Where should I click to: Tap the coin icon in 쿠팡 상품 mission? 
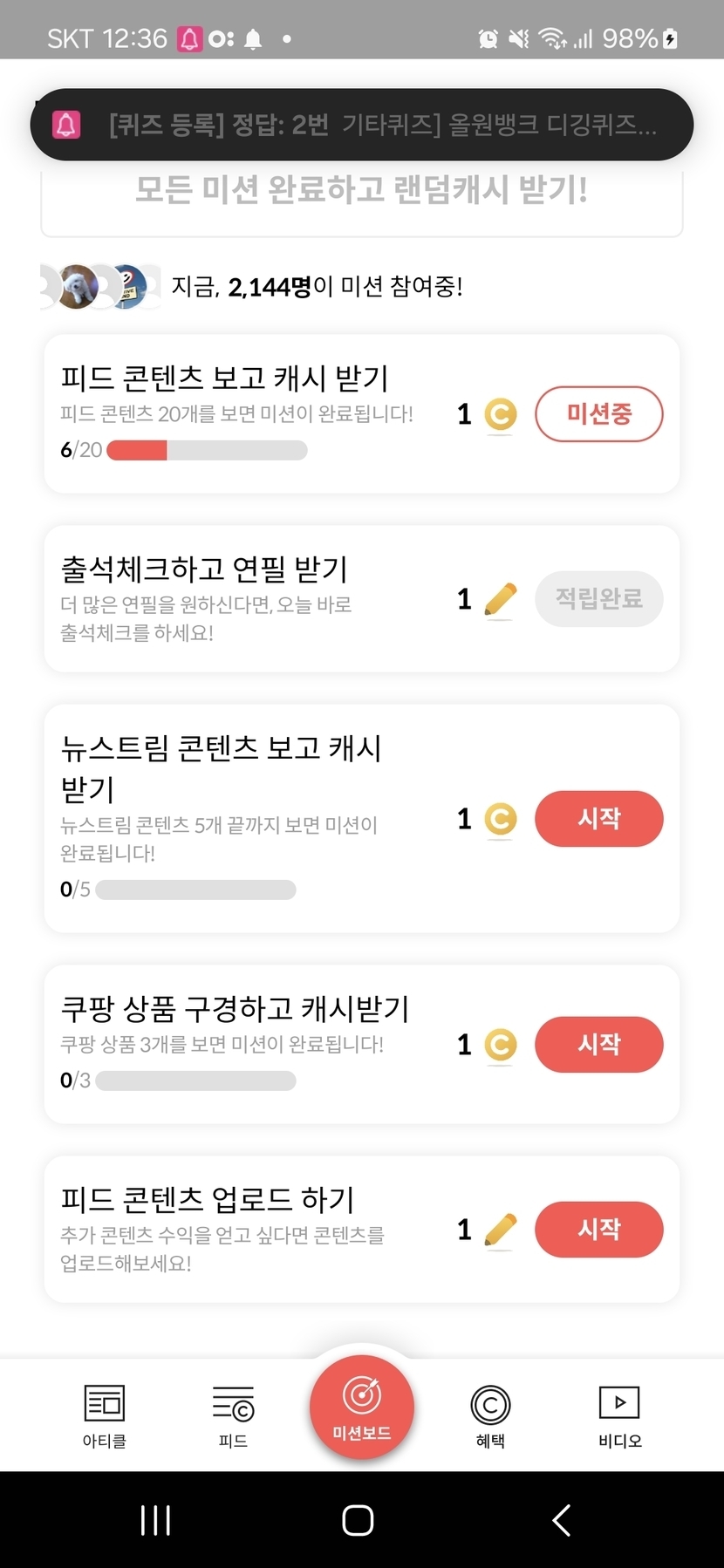(x=500, y=1045)
